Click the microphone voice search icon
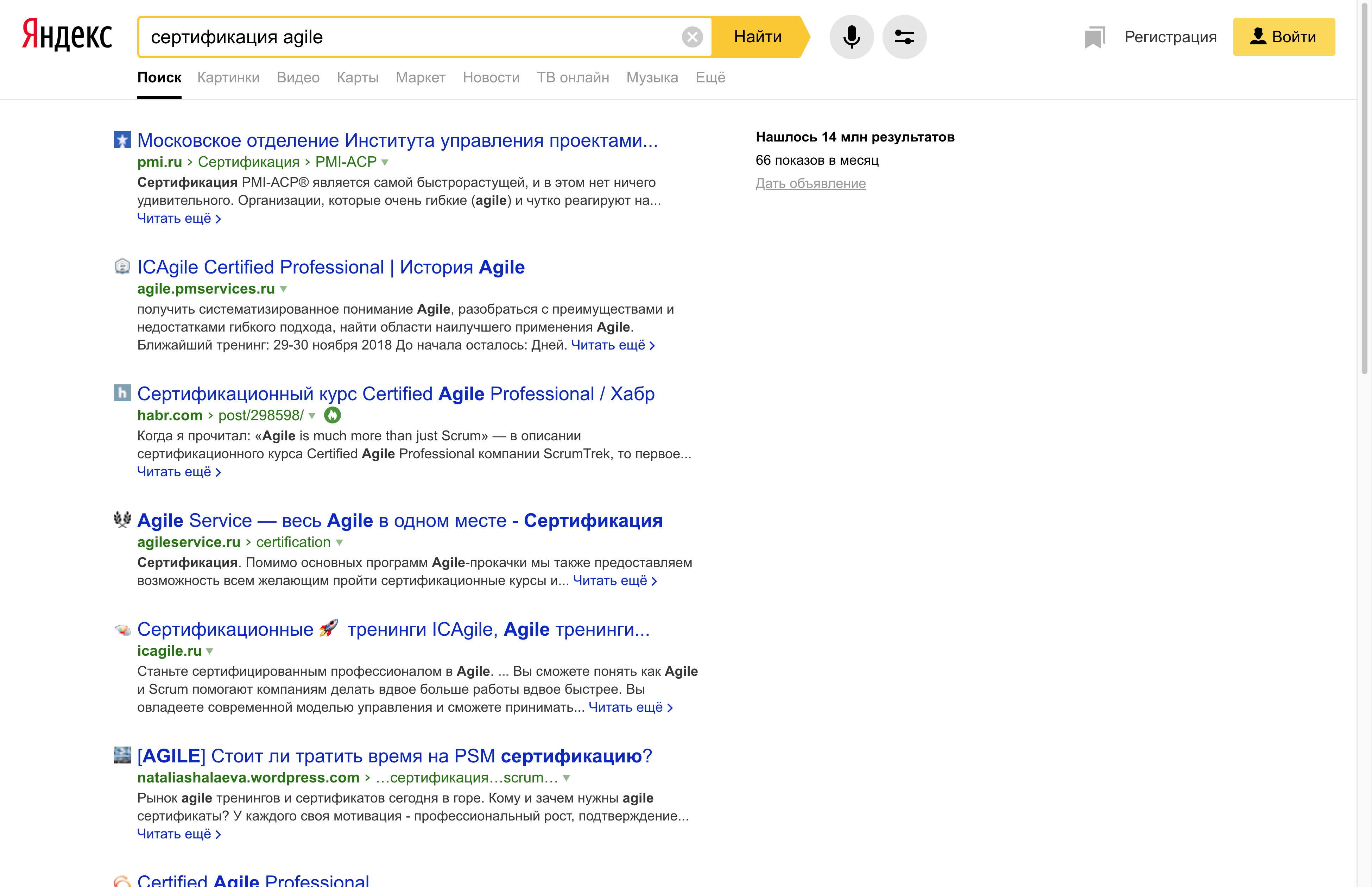 852,37
